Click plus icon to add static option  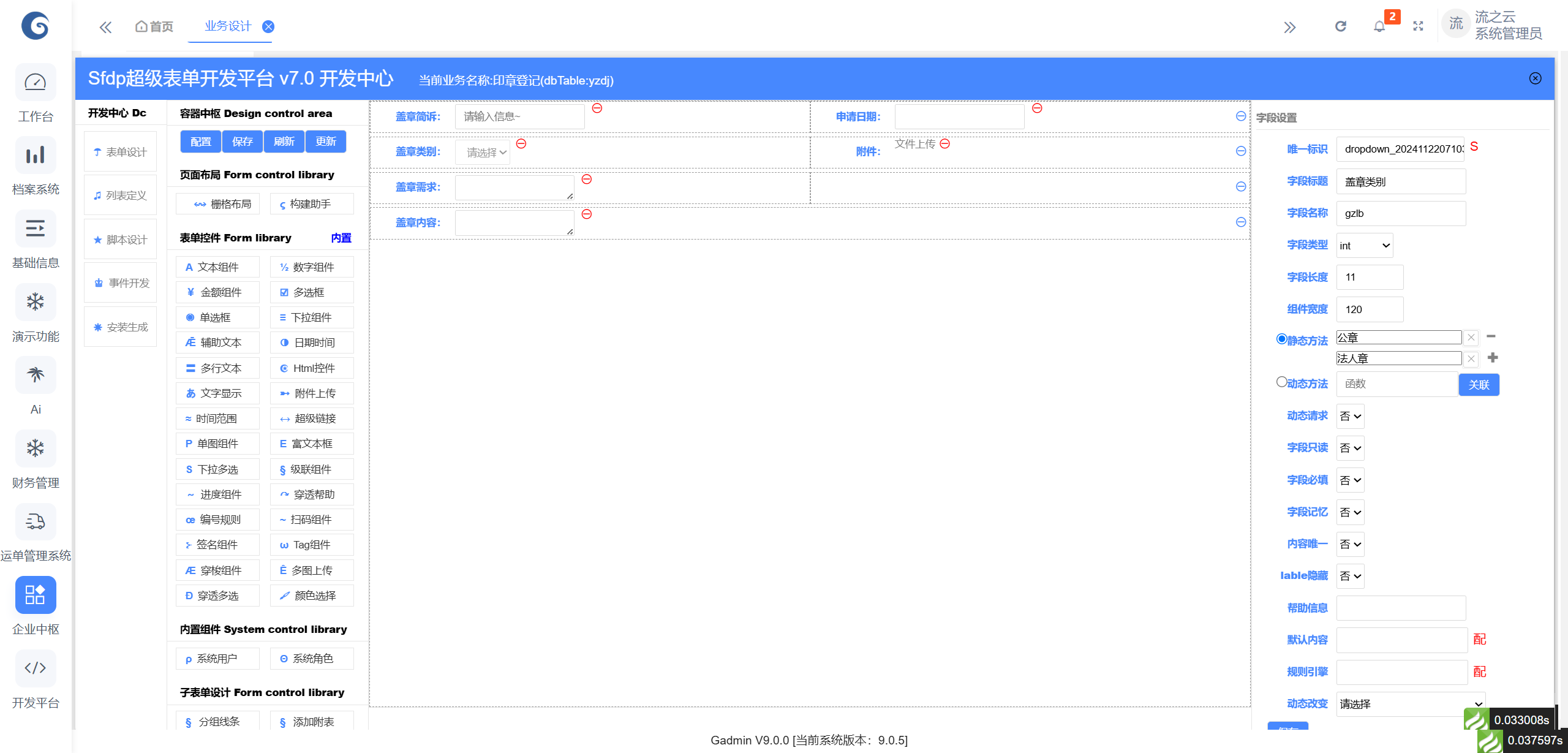click(1493, 358)
